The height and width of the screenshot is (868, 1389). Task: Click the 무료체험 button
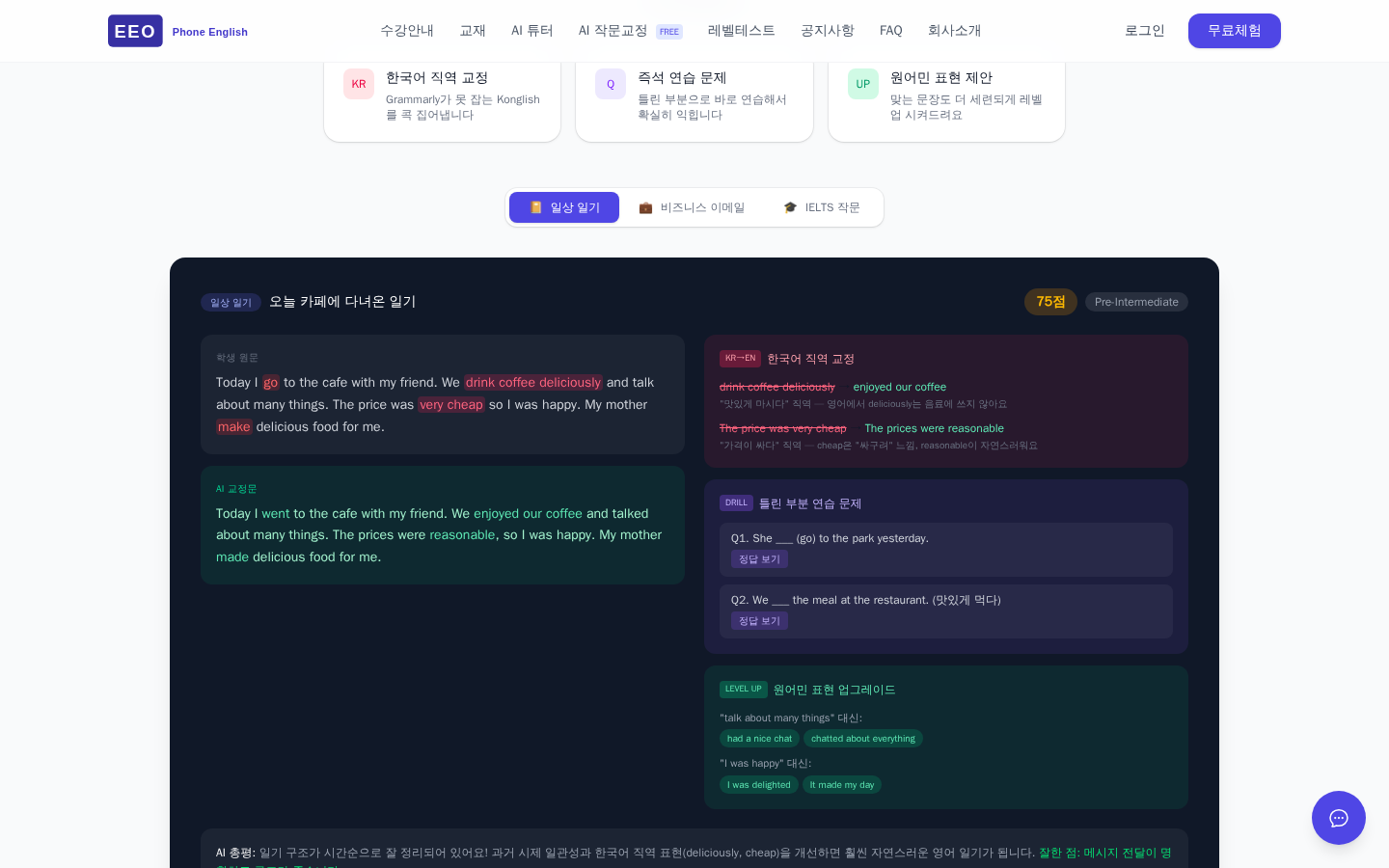click(1234, 31)
